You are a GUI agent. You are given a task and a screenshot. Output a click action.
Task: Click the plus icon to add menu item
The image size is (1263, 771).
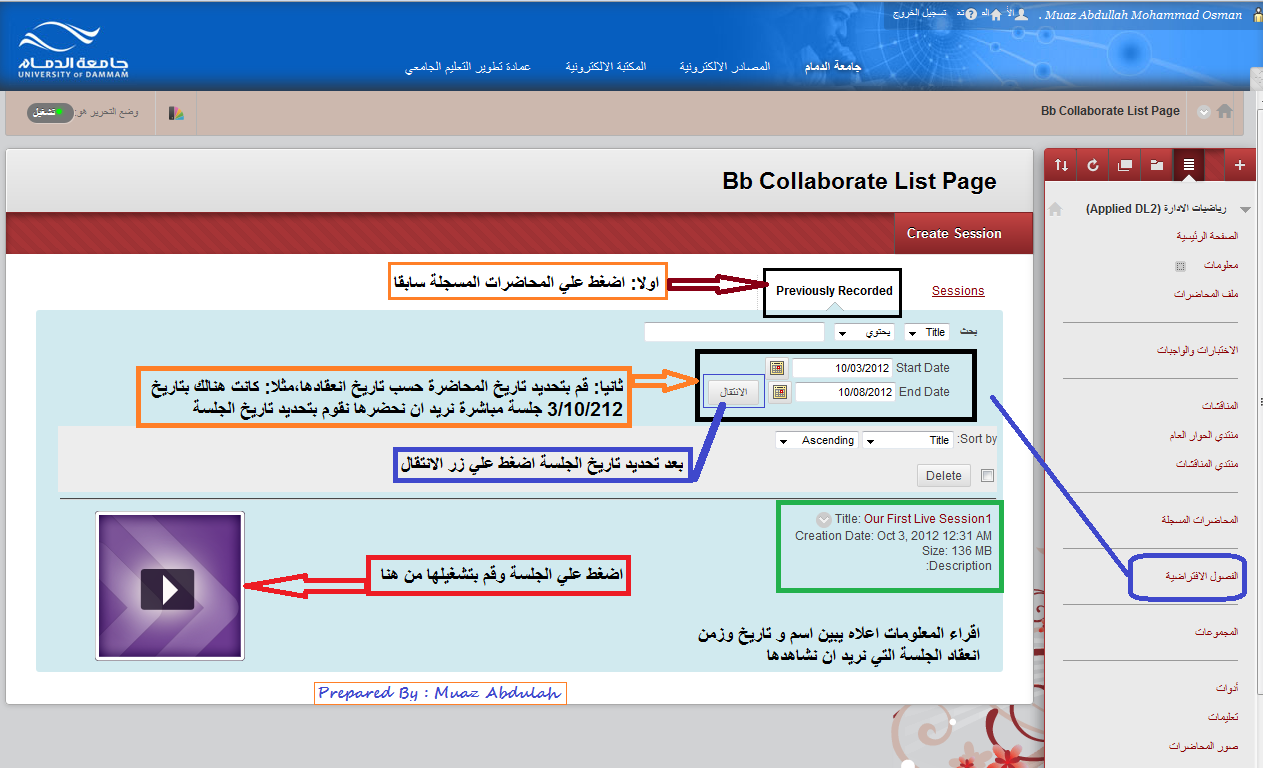1241,165
